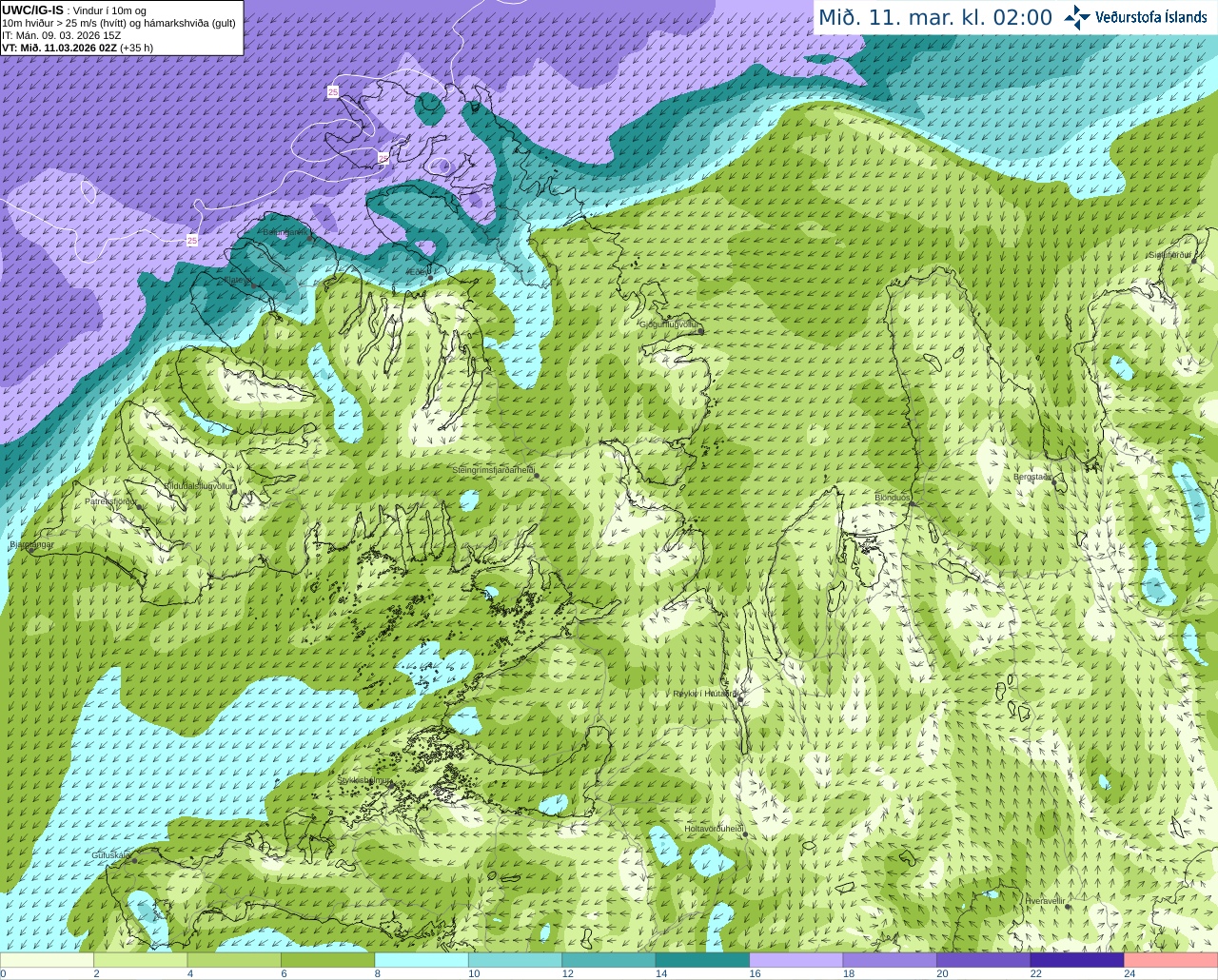Viewport: 1218px width, 980px height.
Task: Click the Reykir í Hrútafirði station label
Action: (706, 694)
